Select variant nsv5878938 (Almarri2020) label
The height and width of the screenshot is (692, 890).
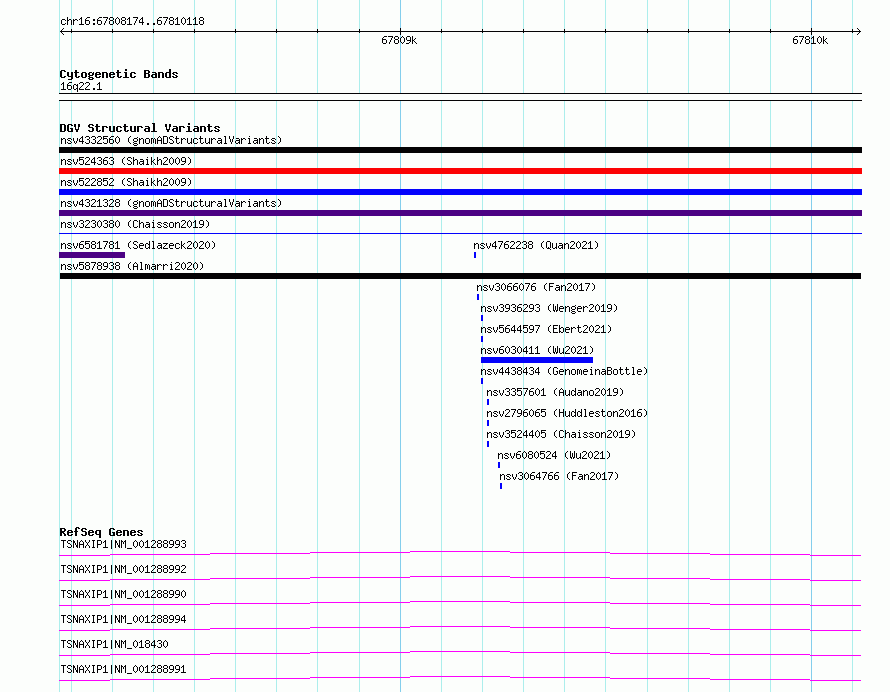[132, 266]
